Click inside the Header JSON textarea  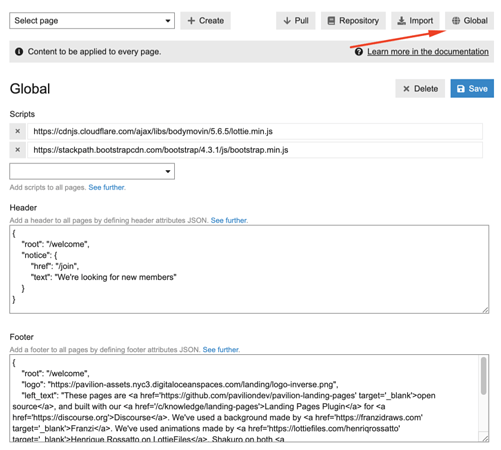tap(249, 269)
